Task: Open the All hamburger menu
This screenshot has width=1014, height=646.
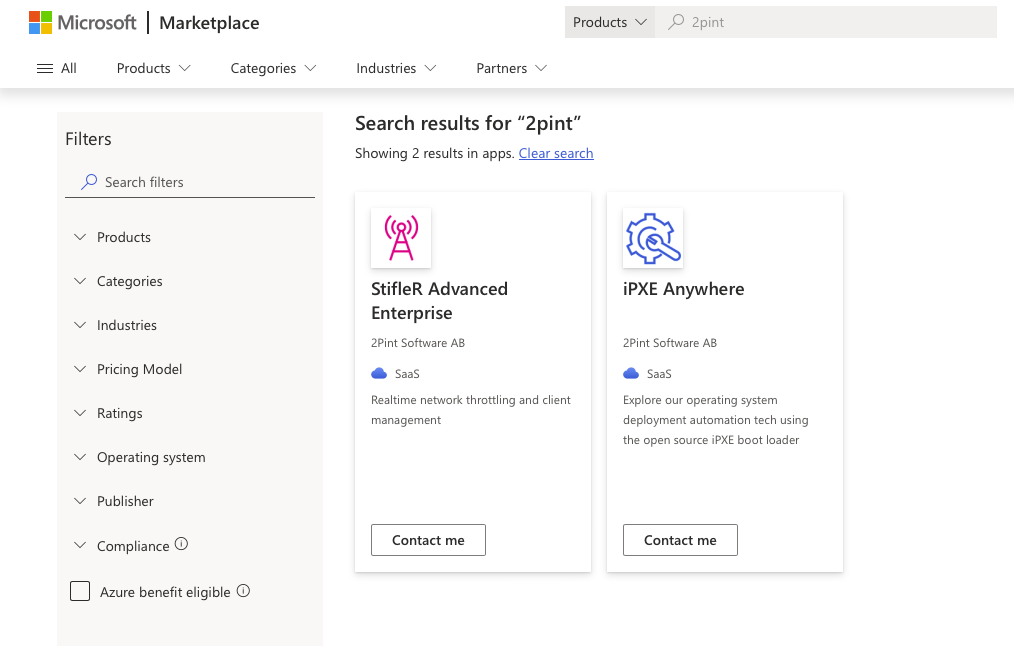Action: [56, 69]
